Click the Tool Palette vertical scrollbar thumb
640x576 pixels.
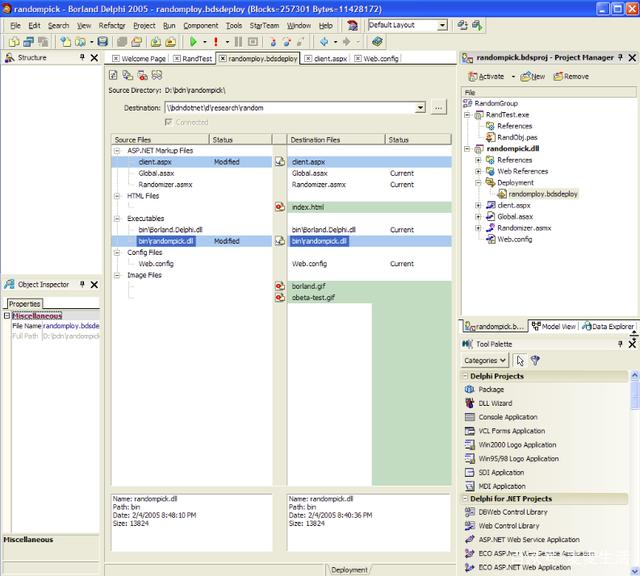(x=635, y=394)
